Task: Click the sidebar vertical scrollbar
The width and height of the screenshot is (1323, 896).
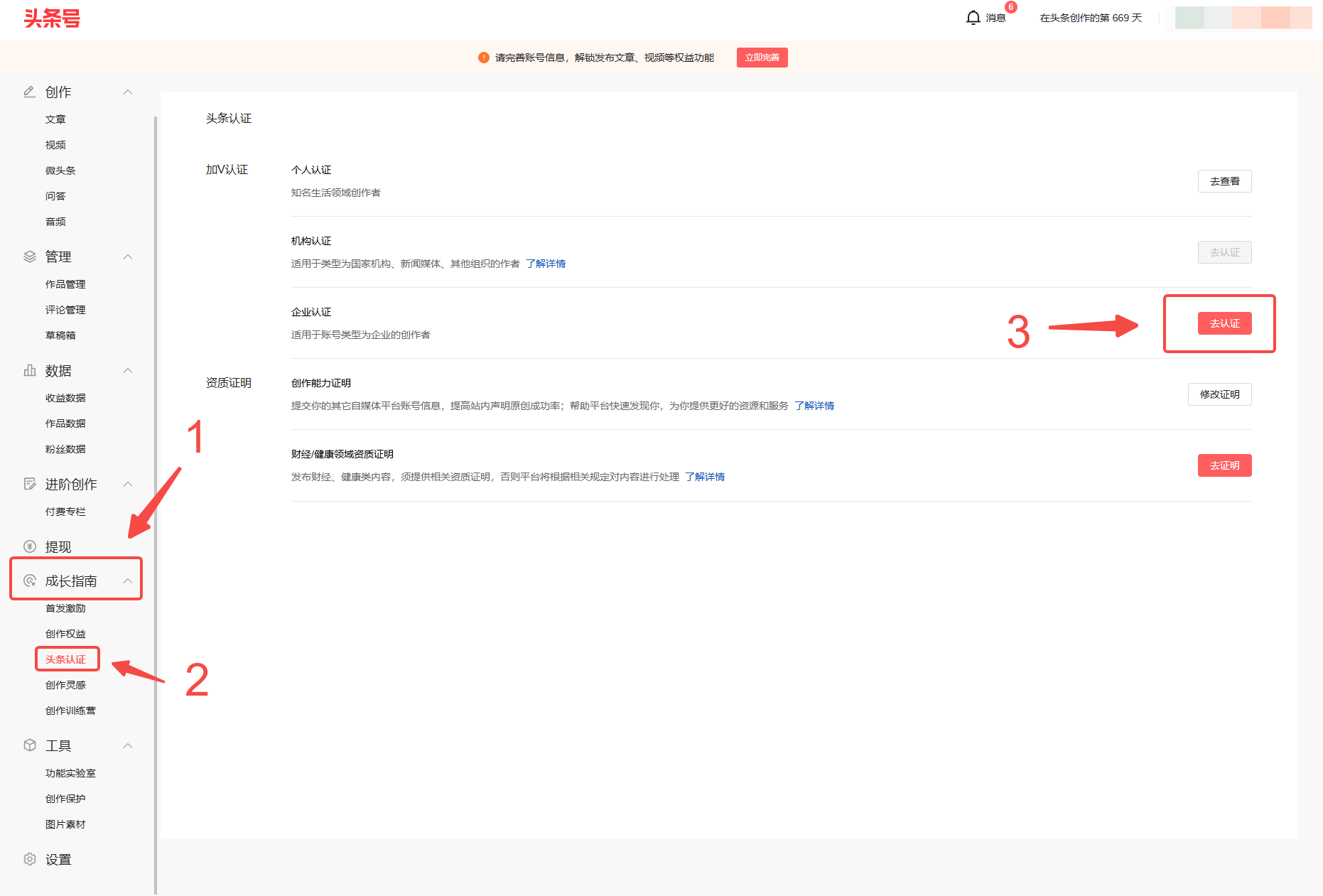Action: [x=156, y=497]
